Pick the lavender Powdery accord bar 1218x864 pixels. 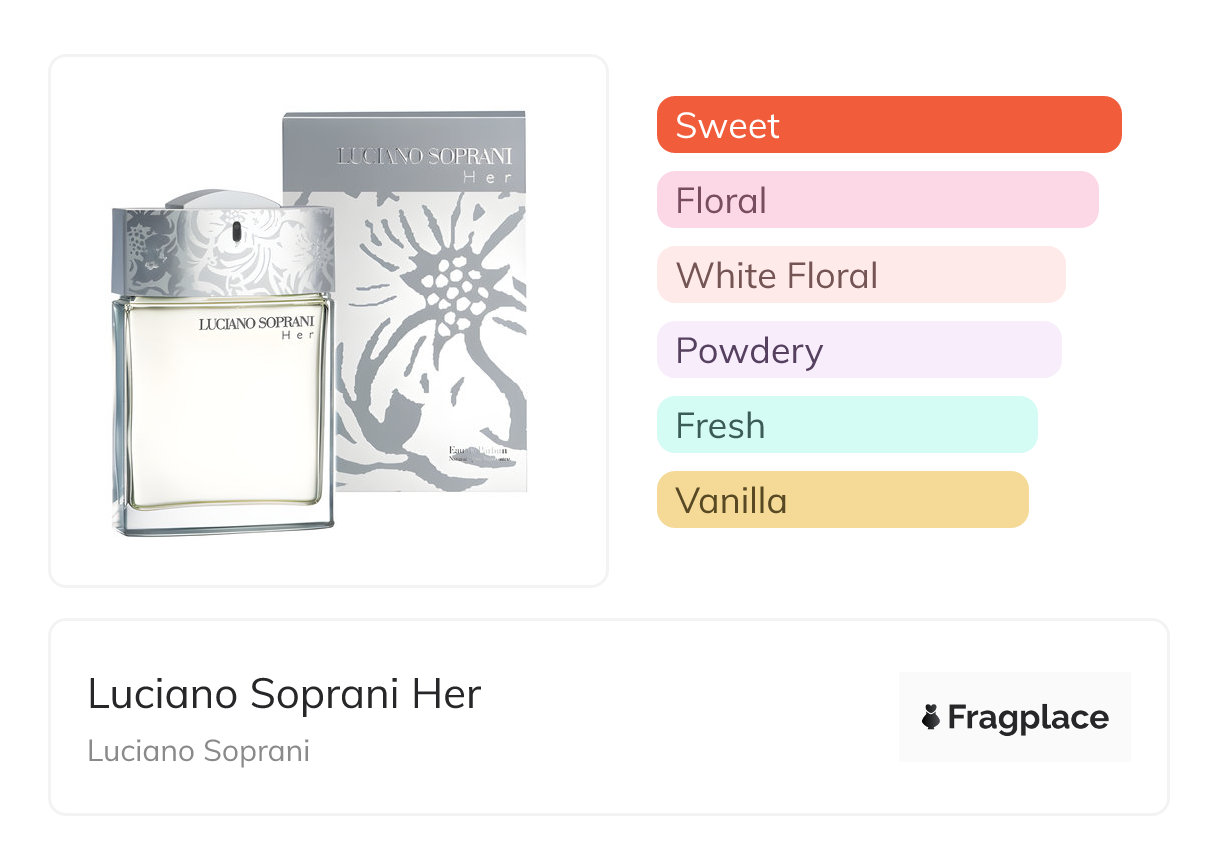coord(858,350)
